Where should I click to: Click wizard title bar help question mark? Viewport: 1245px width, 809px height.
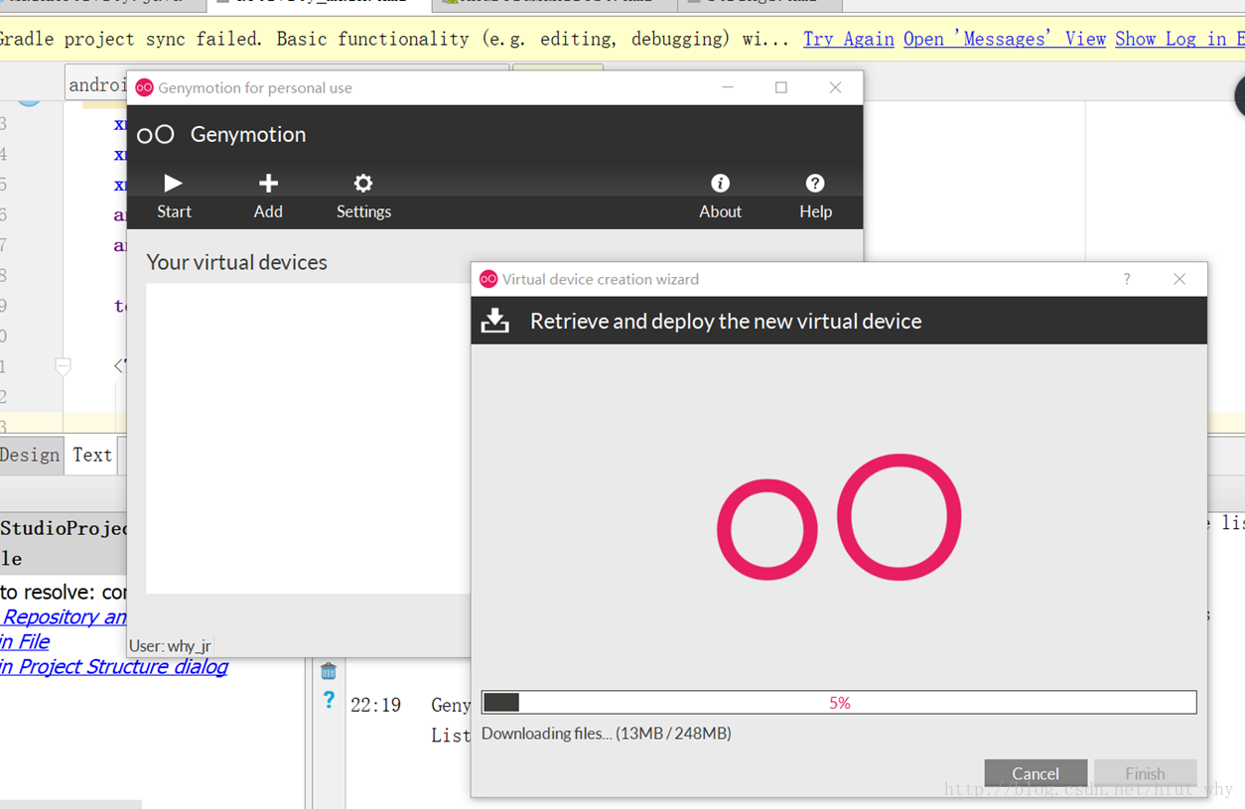1127,279
